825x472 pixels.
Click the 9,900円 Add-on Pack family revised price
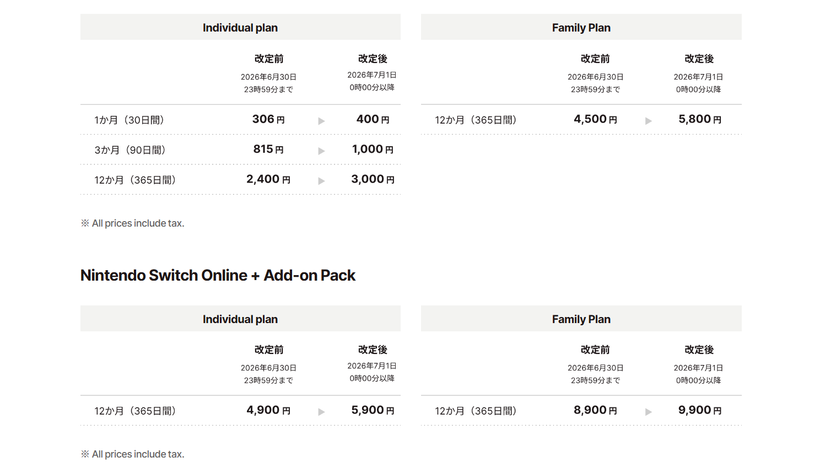pyautogui.click(x=699, y=410)
